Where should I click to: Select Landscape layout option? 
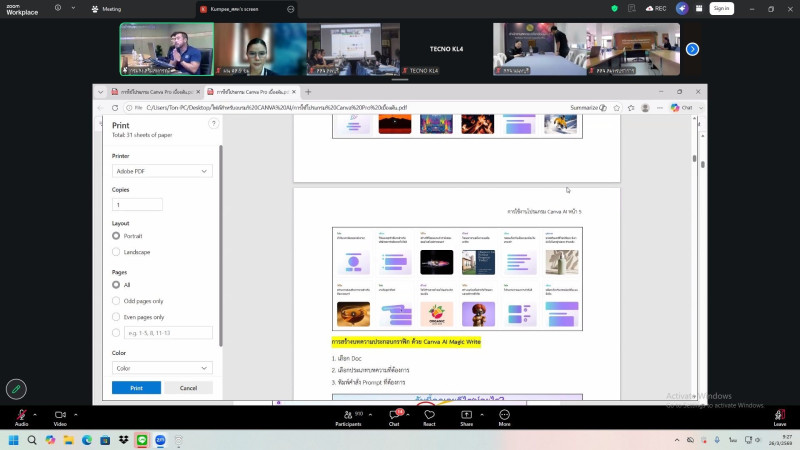116,252
